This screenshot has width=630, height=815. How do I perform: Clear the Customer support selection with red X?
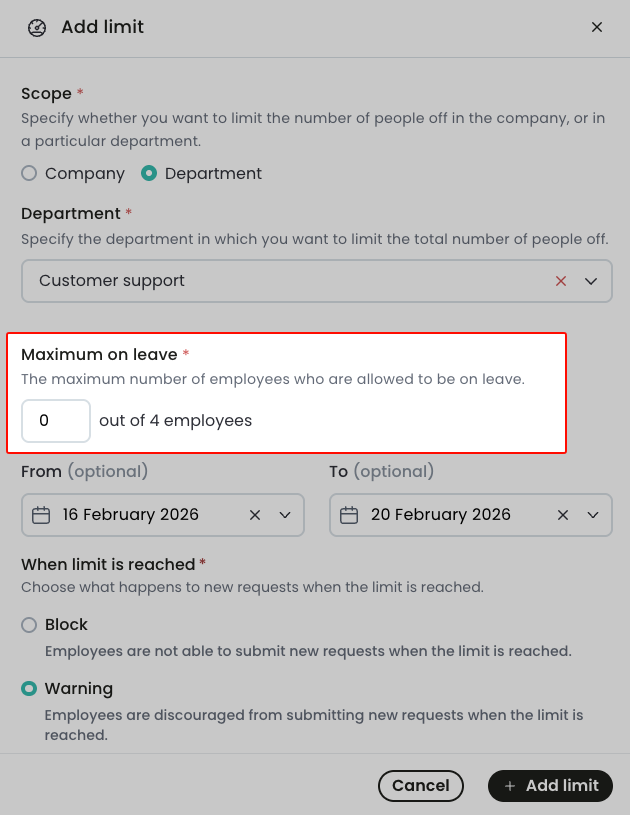(x=560, y=281)
